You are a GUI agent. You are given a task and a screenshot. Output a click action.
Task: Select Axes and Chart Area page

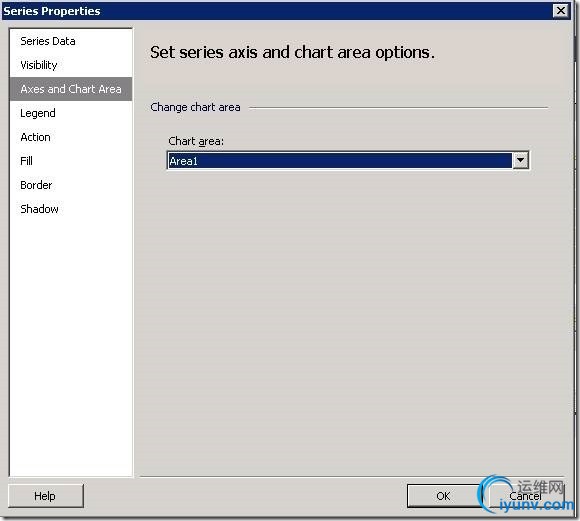point(70,89)
